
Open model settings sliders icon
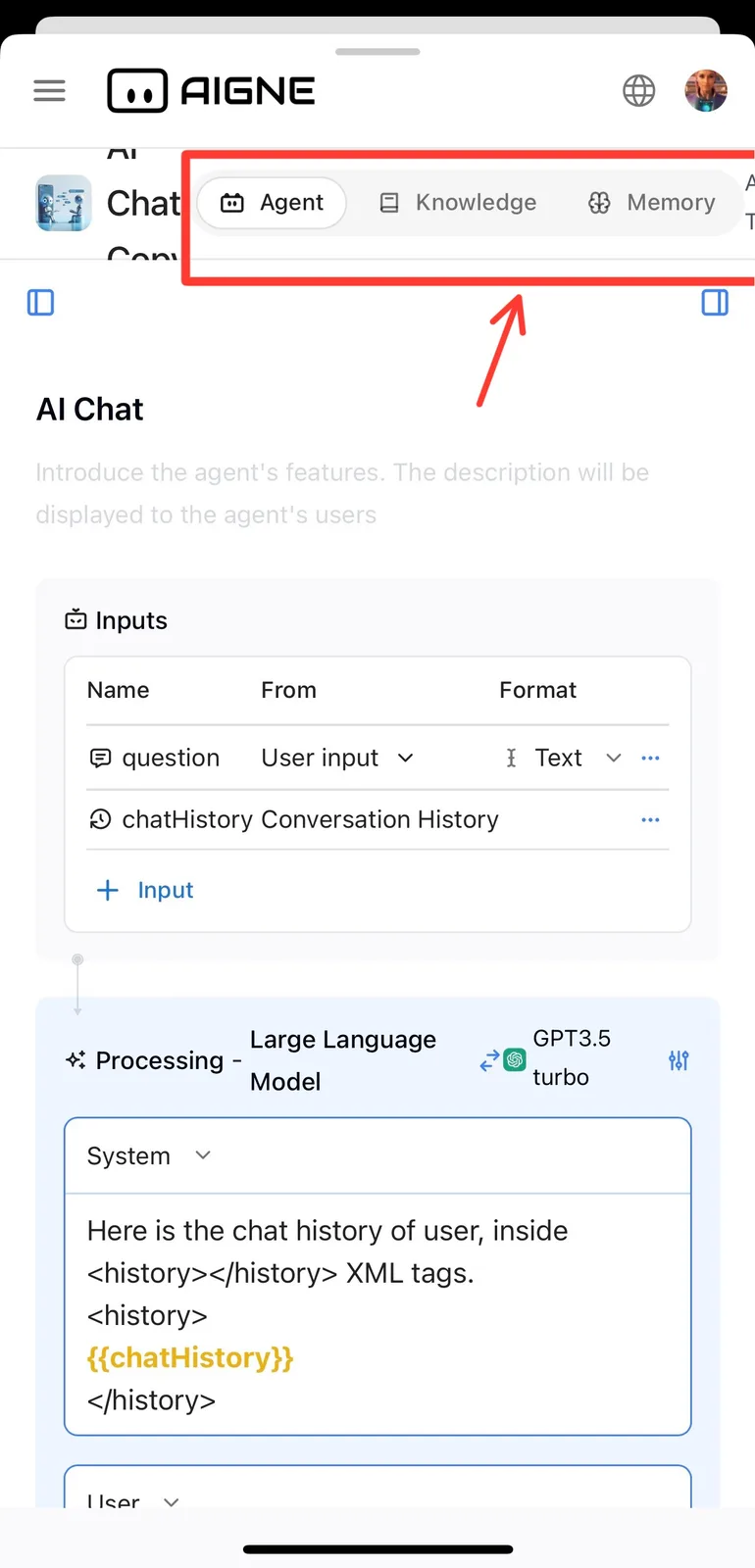[x=679, y=1060]
